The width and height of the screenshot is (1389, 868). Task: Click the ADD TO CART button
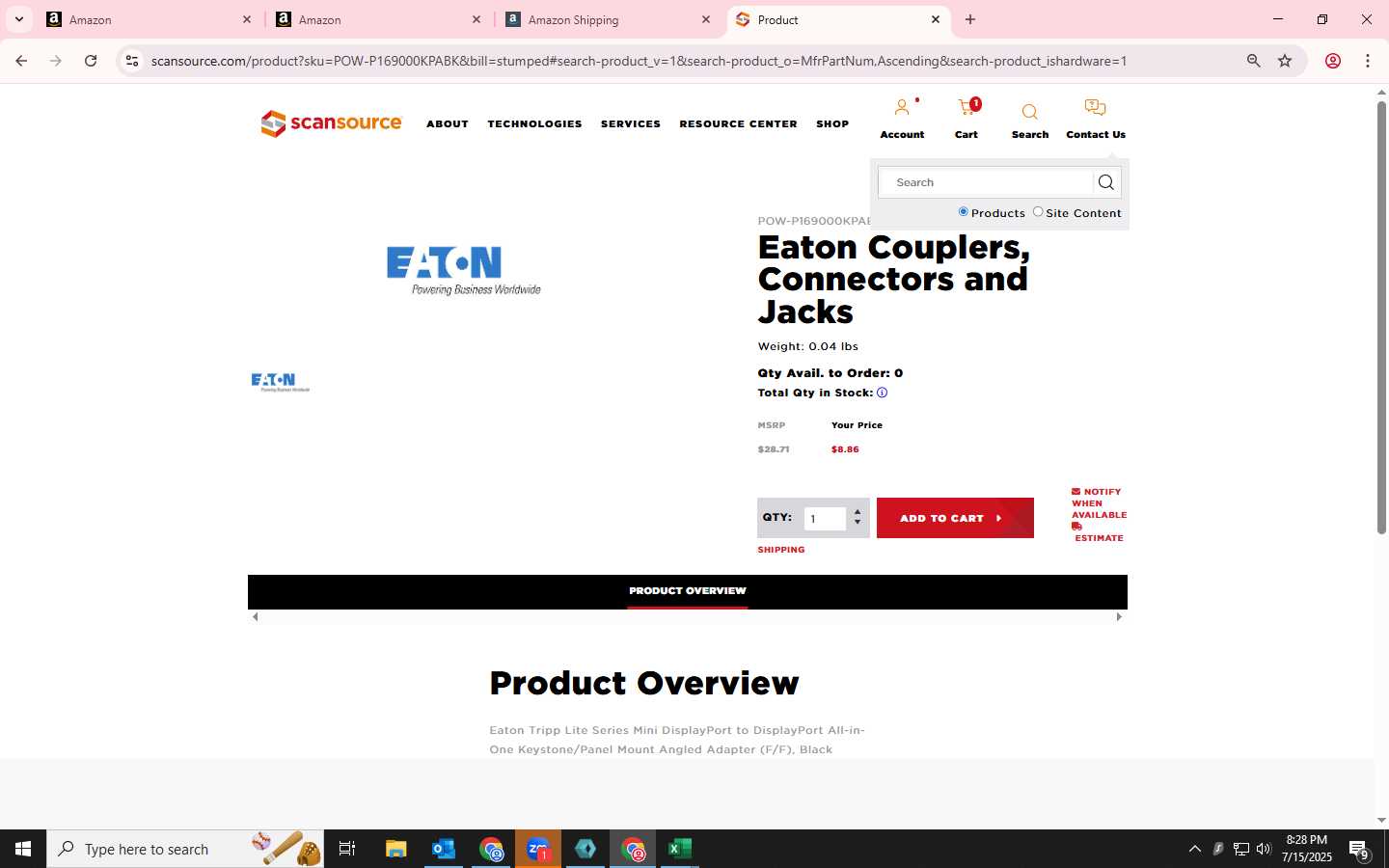955,518
